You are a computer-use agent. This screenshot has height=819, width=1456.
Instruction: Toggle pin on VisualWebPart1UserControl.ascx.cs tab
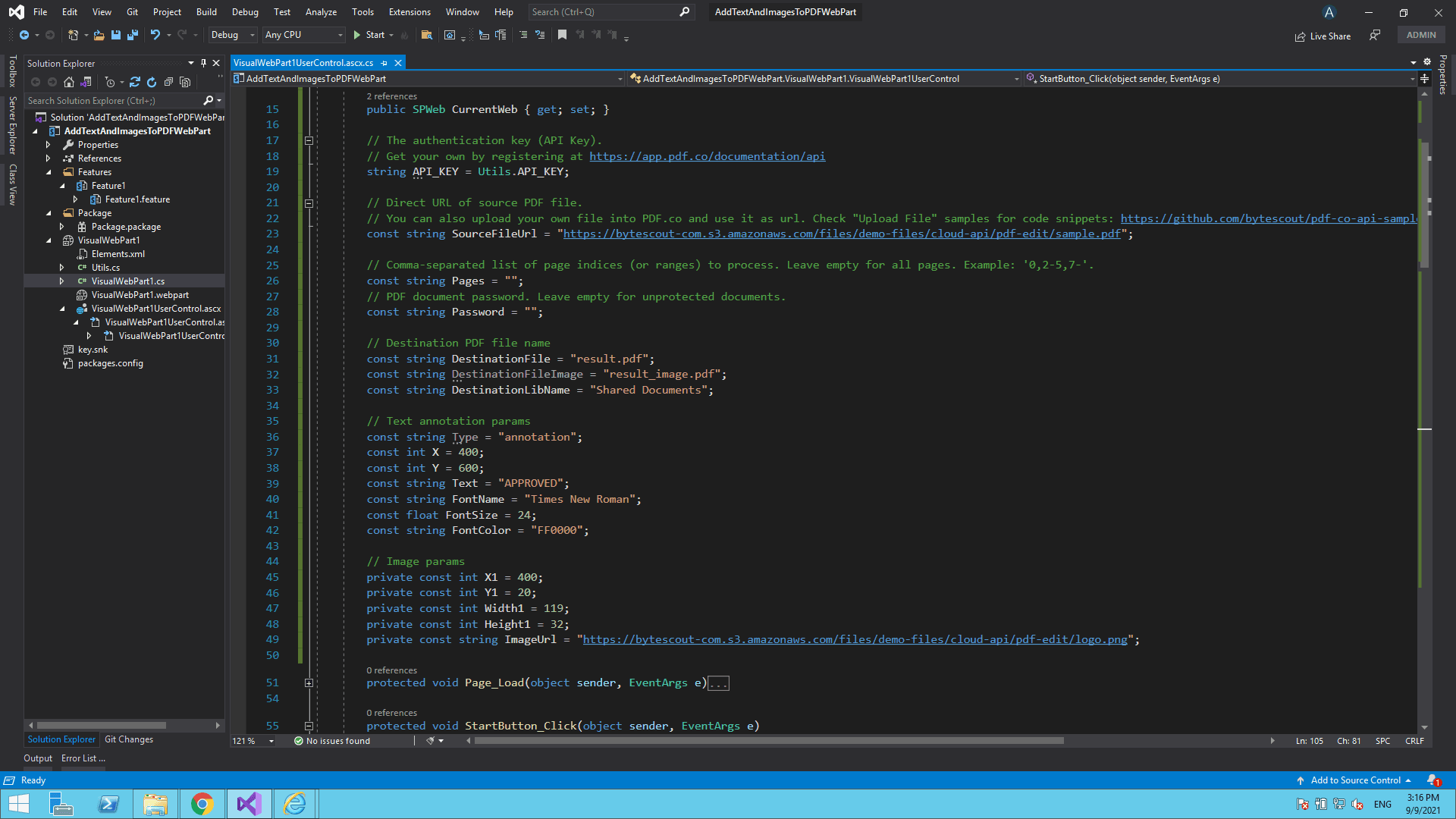384,63
